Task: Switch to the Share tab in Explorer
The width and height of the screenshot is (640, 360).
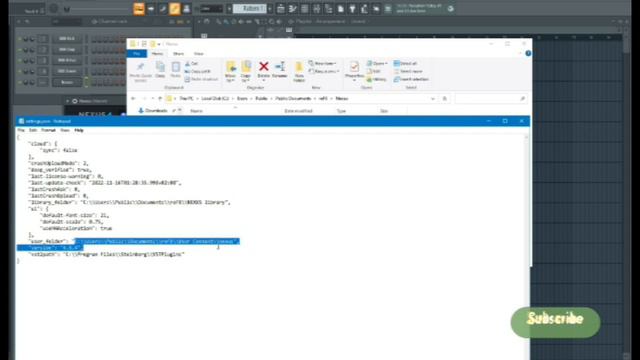Action: (x=178, y=53)
